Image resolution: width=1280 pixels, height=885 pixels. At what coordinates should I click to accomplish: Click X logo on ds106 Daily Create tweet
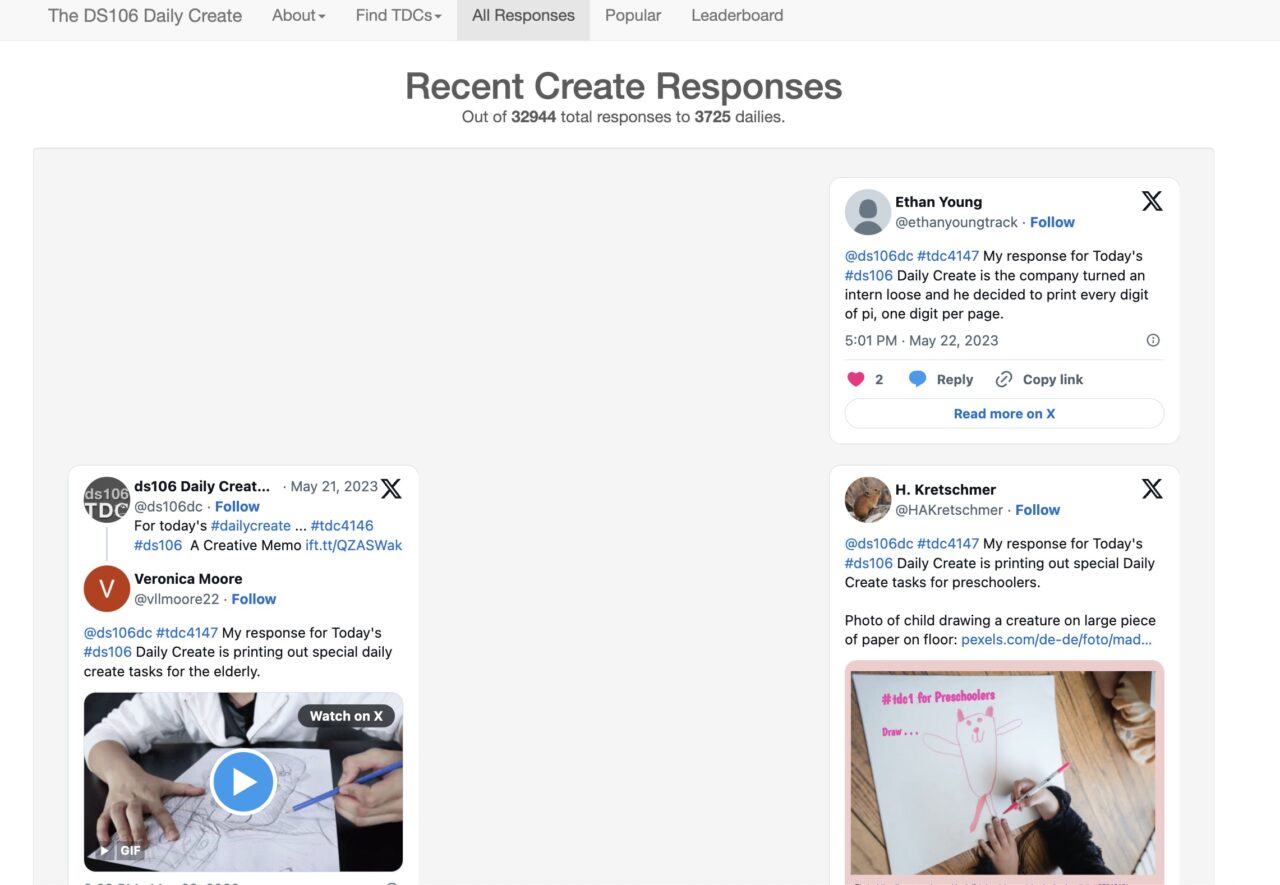[391, 488]
